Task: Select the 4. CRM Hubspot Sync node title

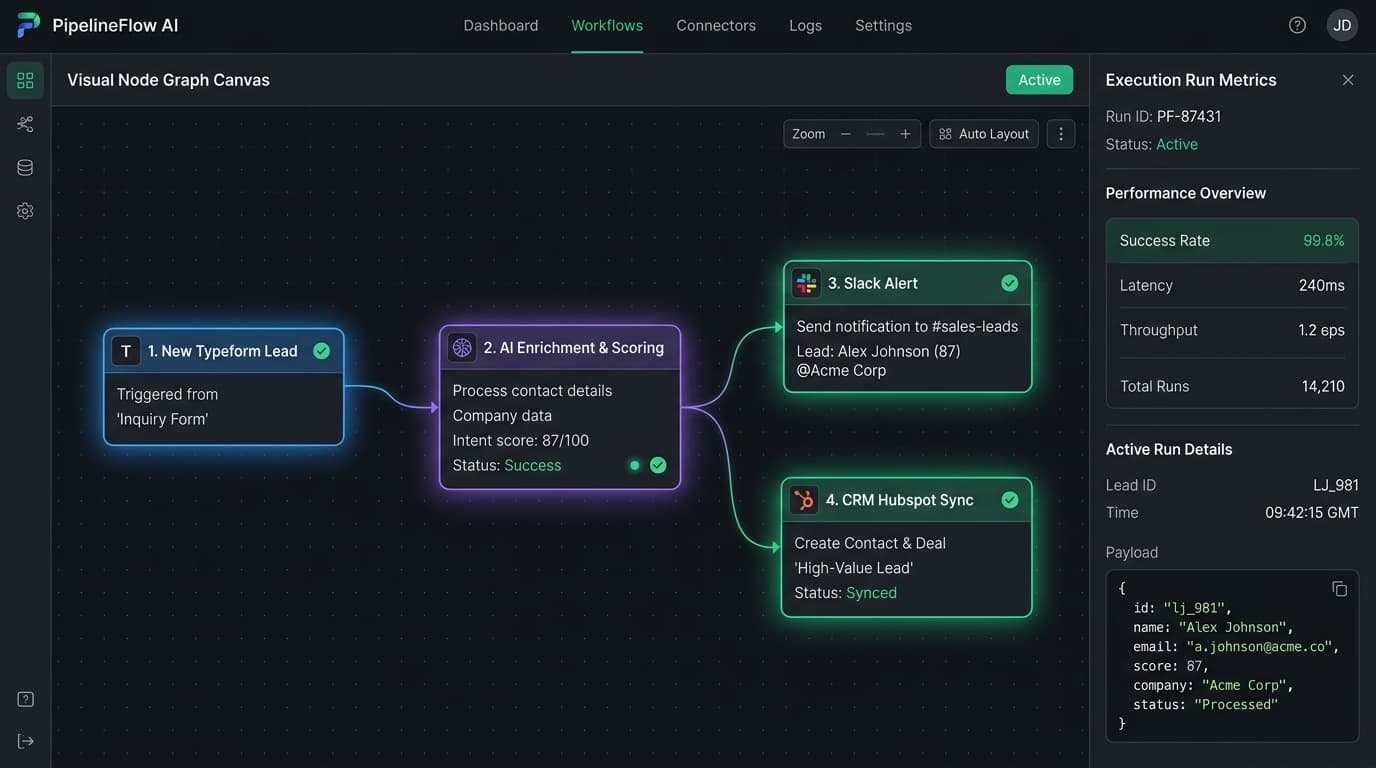Action: click(x=900, y=500)
